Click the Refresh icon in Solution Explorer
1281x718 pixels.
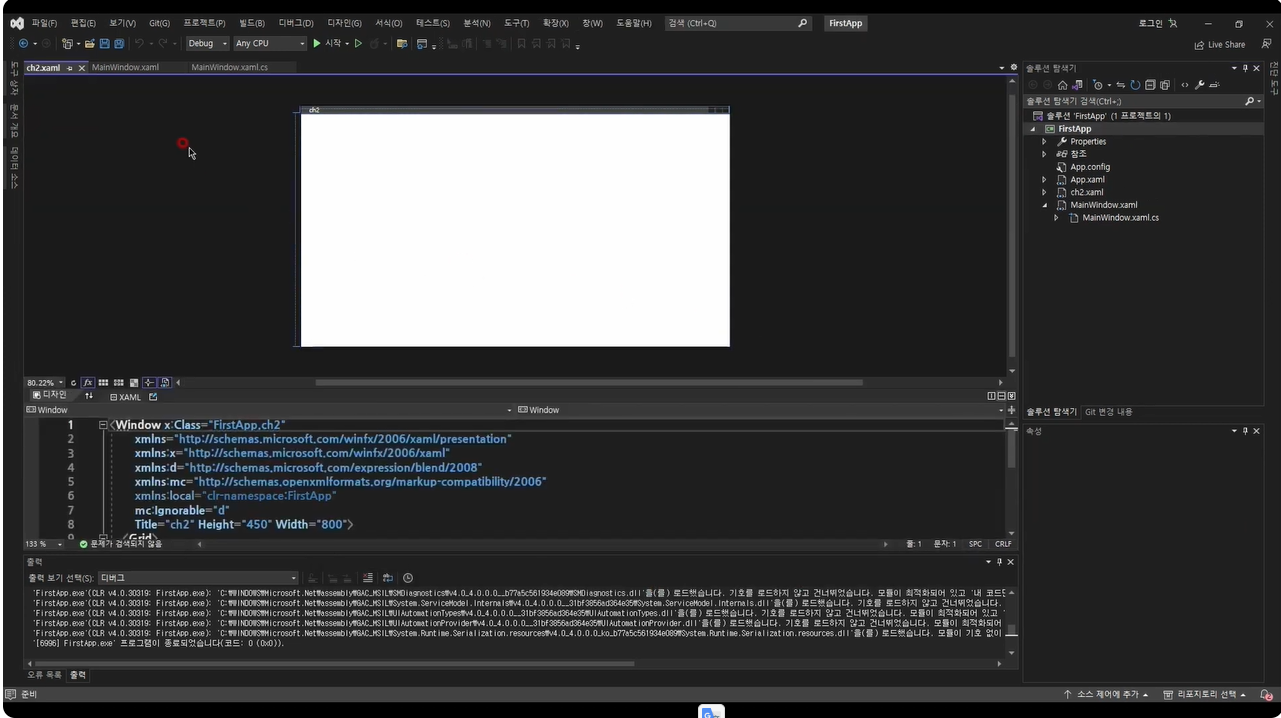[1135, 85]
